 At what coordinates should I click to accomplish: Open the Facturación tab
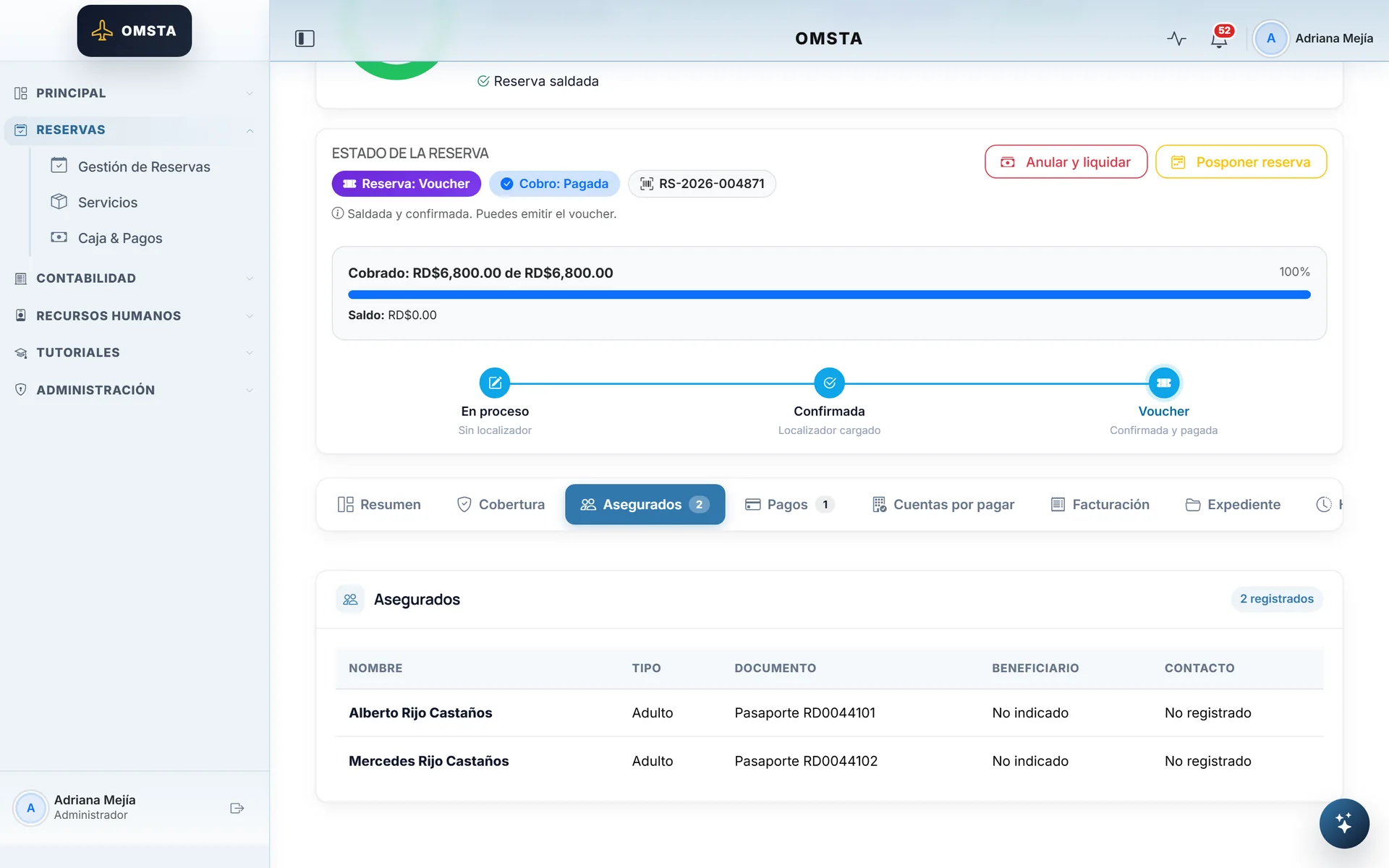[x=1100, y=504]
